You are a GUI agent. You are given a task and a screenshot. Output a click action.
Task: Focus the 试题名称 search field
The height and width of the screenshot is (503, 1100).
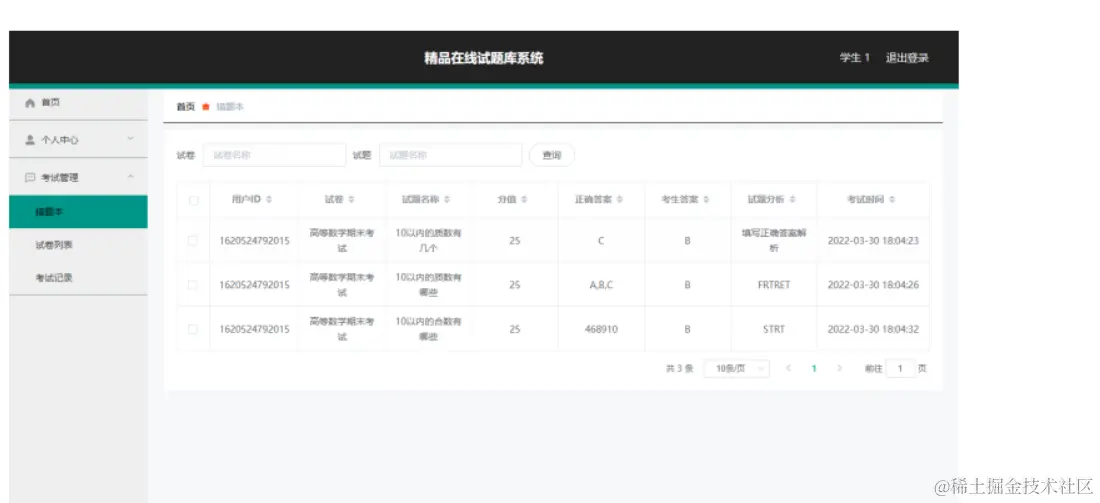click(x=450, y=155)
